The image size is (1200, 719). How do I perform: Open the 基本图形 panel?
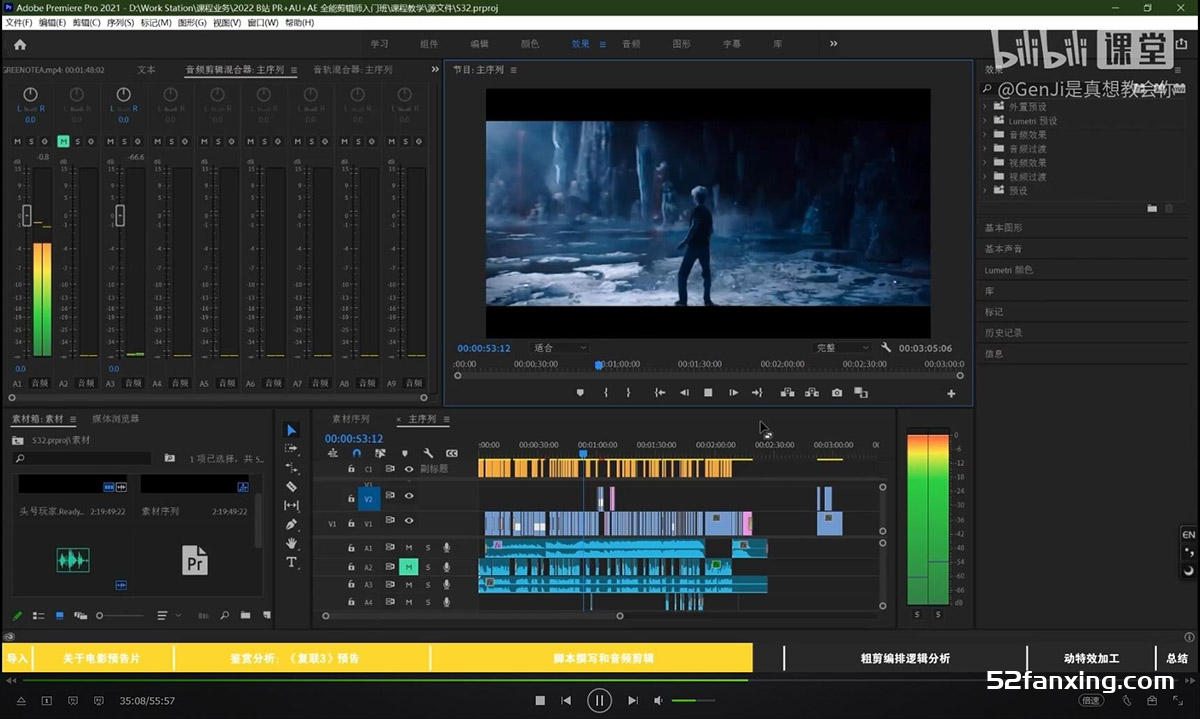pyautogui.click(x=1003, y=228)
